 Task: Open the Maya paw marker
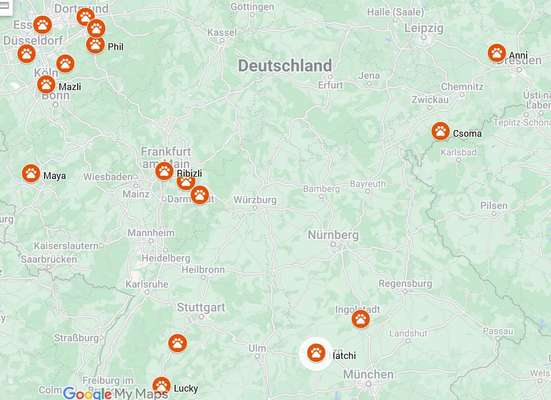(x=31, y=173)
